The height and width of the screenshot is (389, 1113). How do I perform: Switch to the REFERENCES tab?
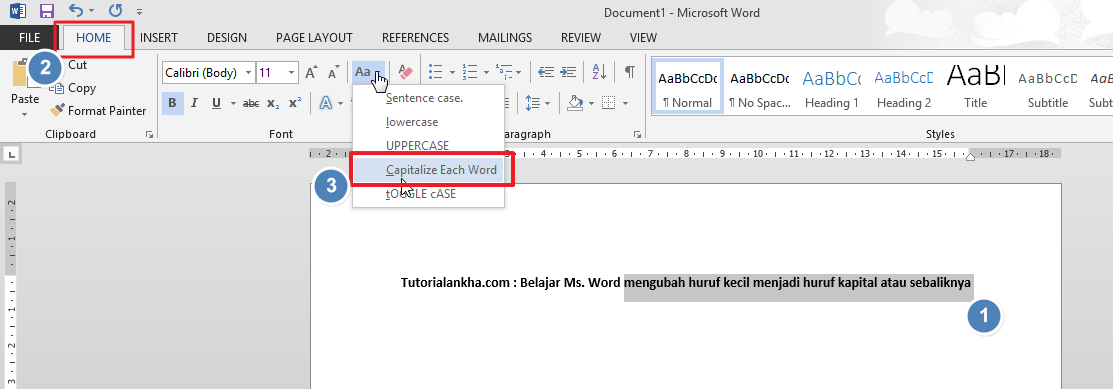click(415, 38)
